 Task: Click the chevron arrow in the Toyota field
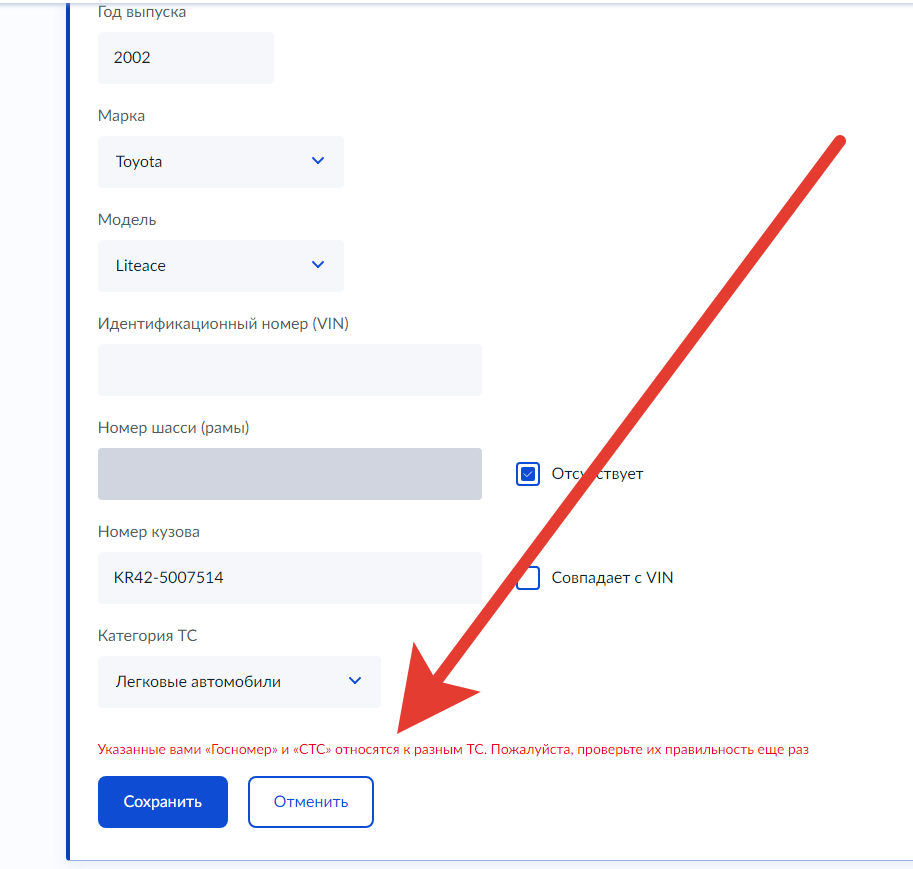point(318,161)
